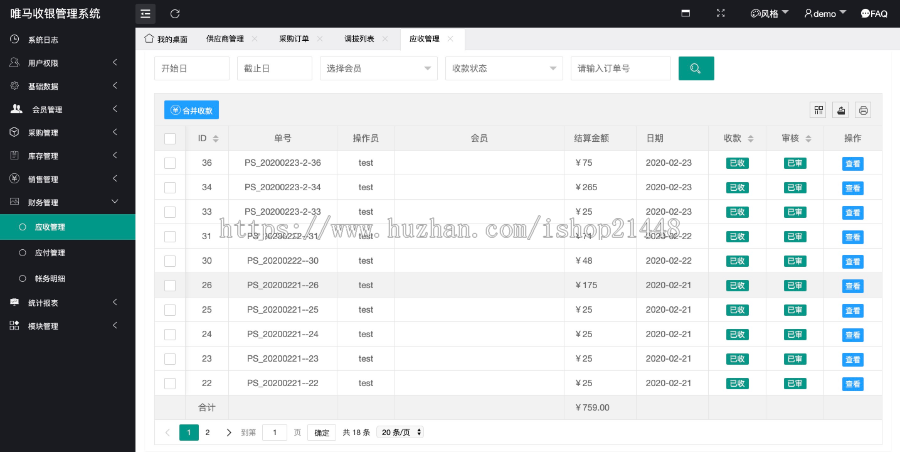Viewport: 900px width, 452px height.
Task: Open the 风格 style menu
Action: tap(770, 14)
